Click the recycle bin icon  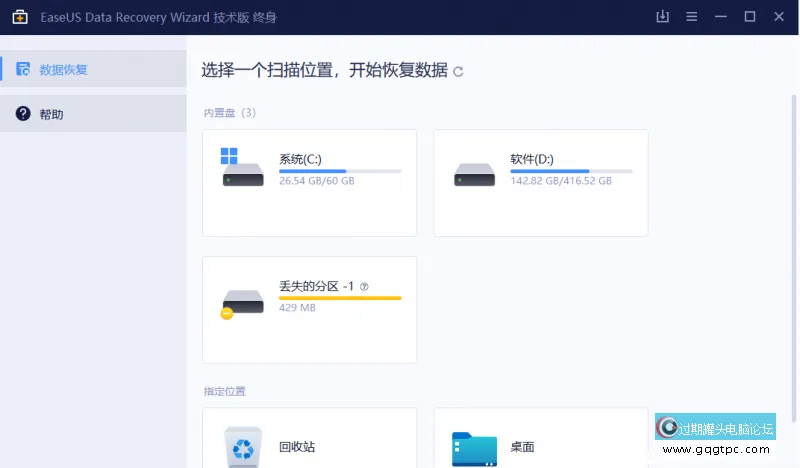point(243,447)
